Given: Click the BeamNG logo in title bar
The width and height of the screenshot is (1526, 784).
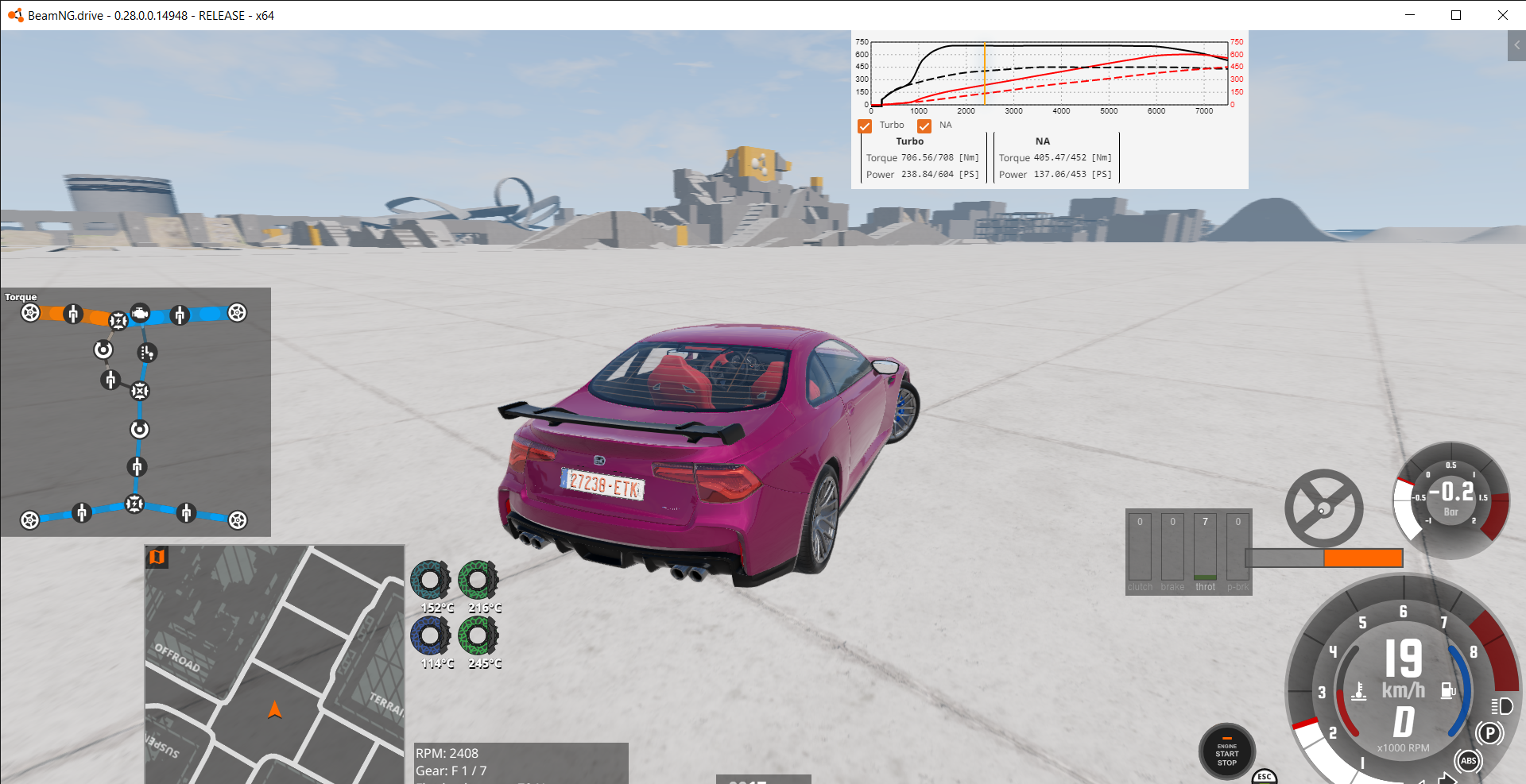Looking at the screenshot, I should click(x=15, y=15).
